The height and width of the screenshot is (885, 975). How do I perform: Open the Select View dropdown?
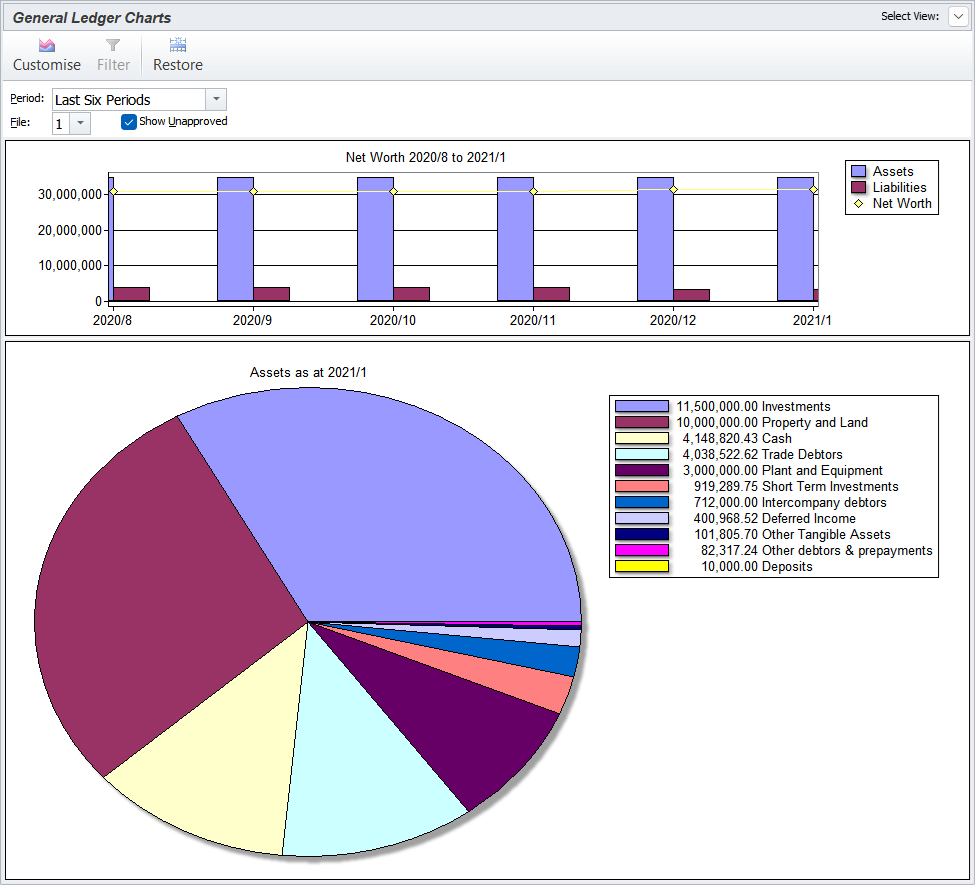pos(957,16)
